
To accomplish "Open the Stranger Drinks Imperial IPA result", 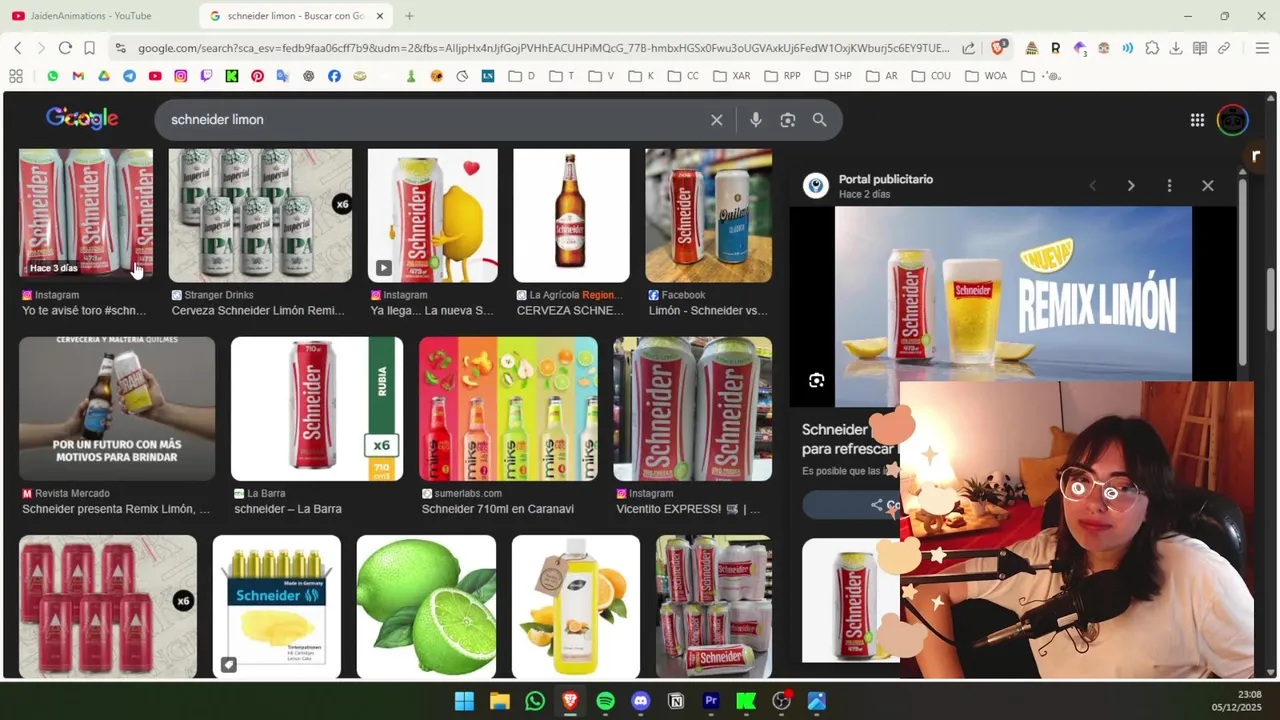I will point(260,216).
